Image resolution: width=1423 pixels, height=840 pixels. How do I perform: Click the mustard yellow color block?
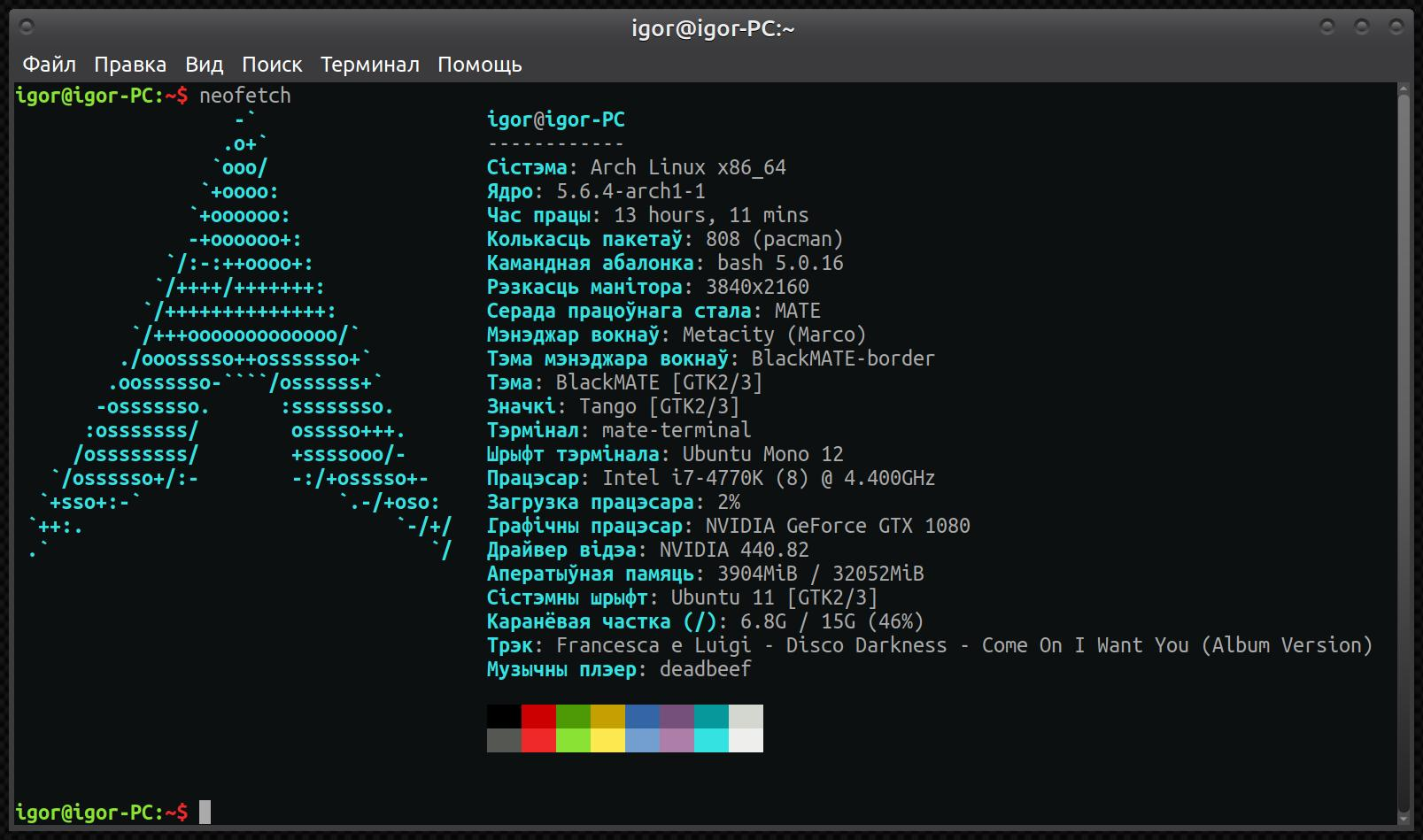pos(607,716)
